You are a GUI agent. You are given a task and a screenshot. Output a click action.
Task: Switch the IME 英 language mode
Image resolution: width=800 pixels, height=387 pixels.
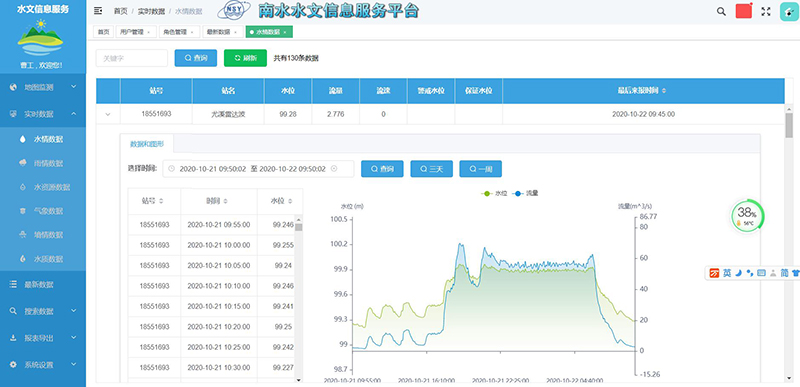click(727, 273)
